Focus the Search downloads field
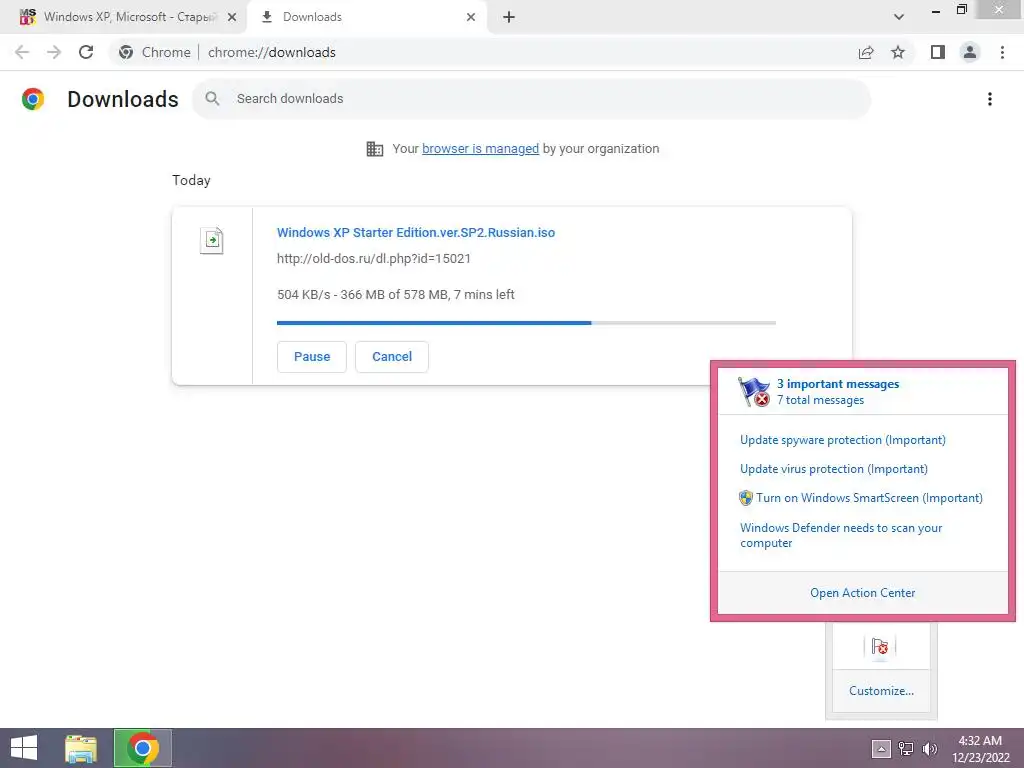 tap(532, 99)
